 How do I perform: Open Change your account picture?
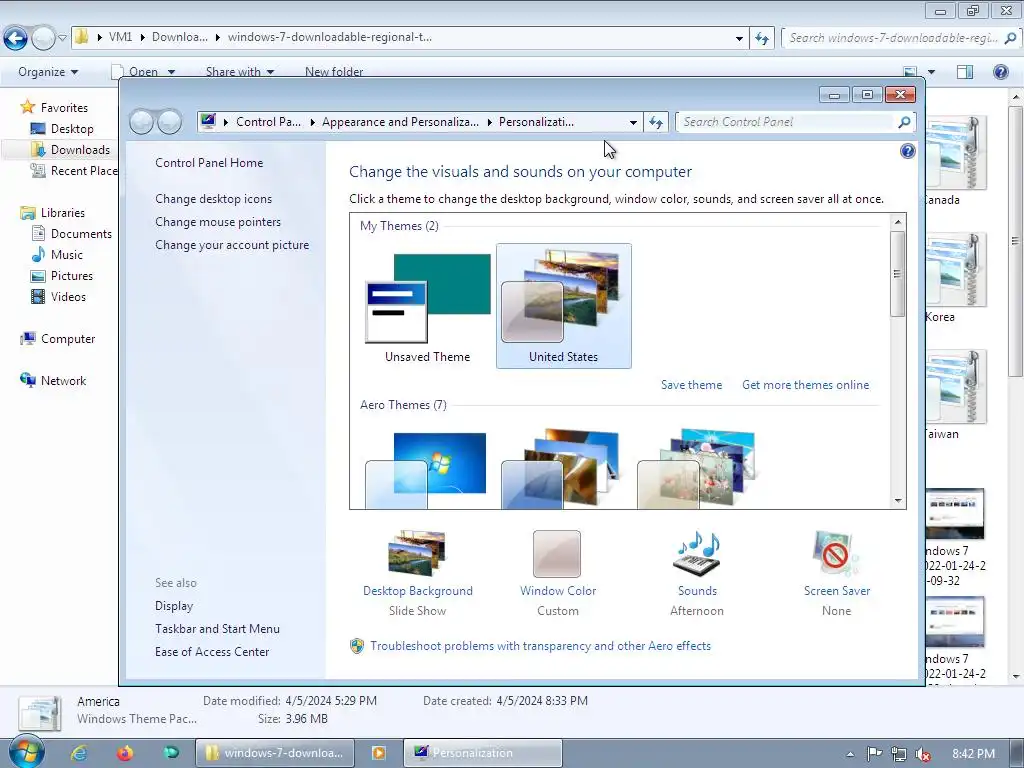[232, 245]
